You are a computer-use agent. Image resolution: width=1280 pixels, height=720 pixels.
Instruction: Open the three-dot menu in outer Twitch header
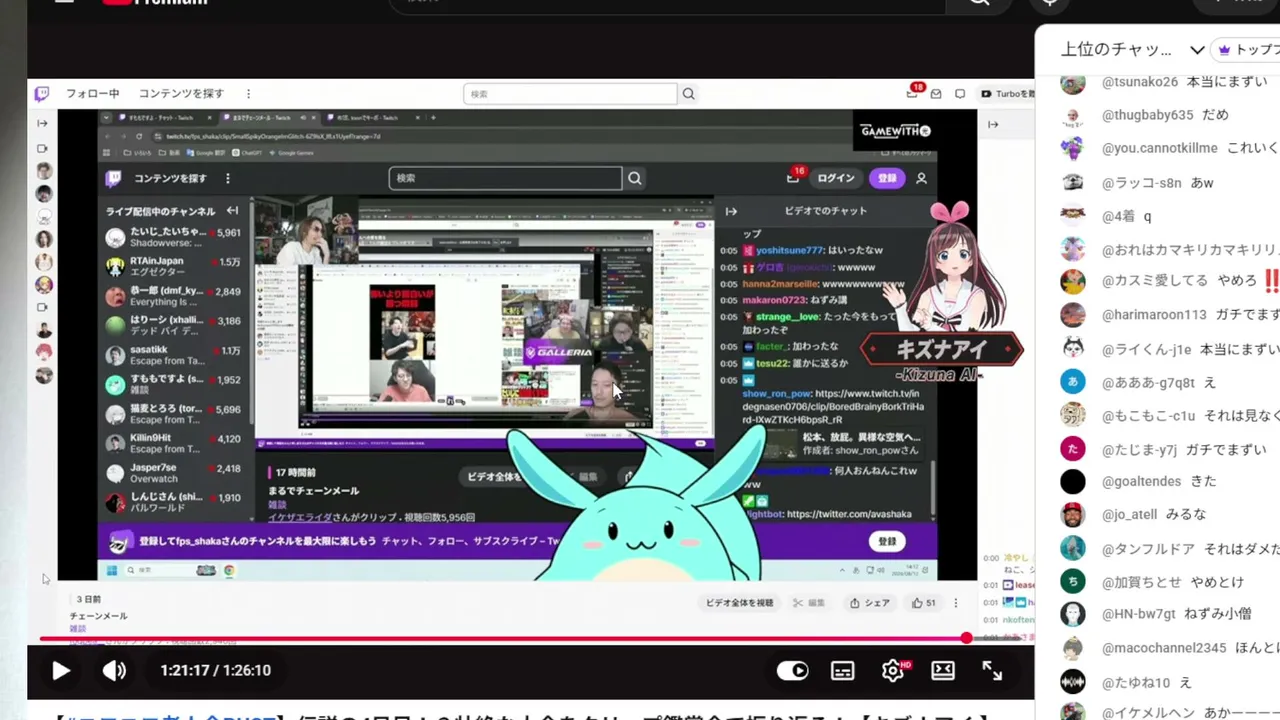(248, 94)
